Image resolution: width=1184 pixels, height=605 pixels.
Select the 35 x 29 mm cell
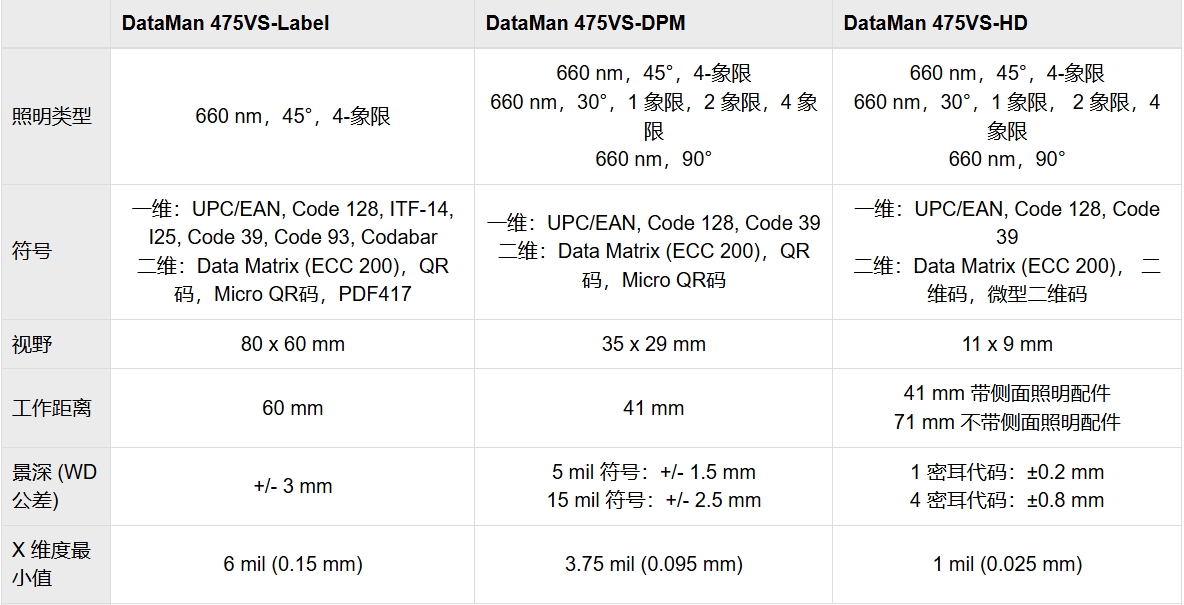654,344
